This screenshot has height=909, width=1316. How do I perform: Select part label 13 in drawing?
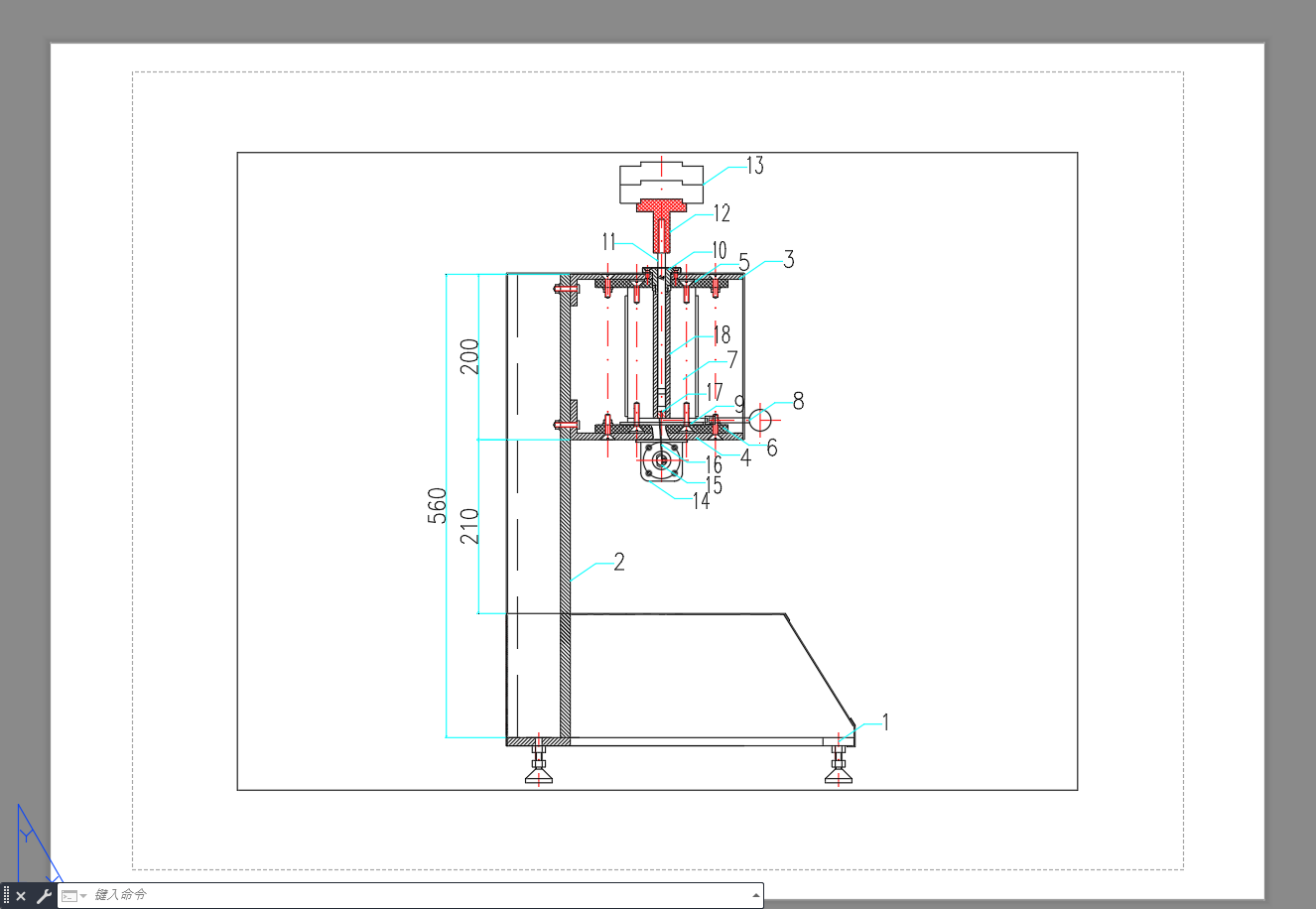pos(755,166)
